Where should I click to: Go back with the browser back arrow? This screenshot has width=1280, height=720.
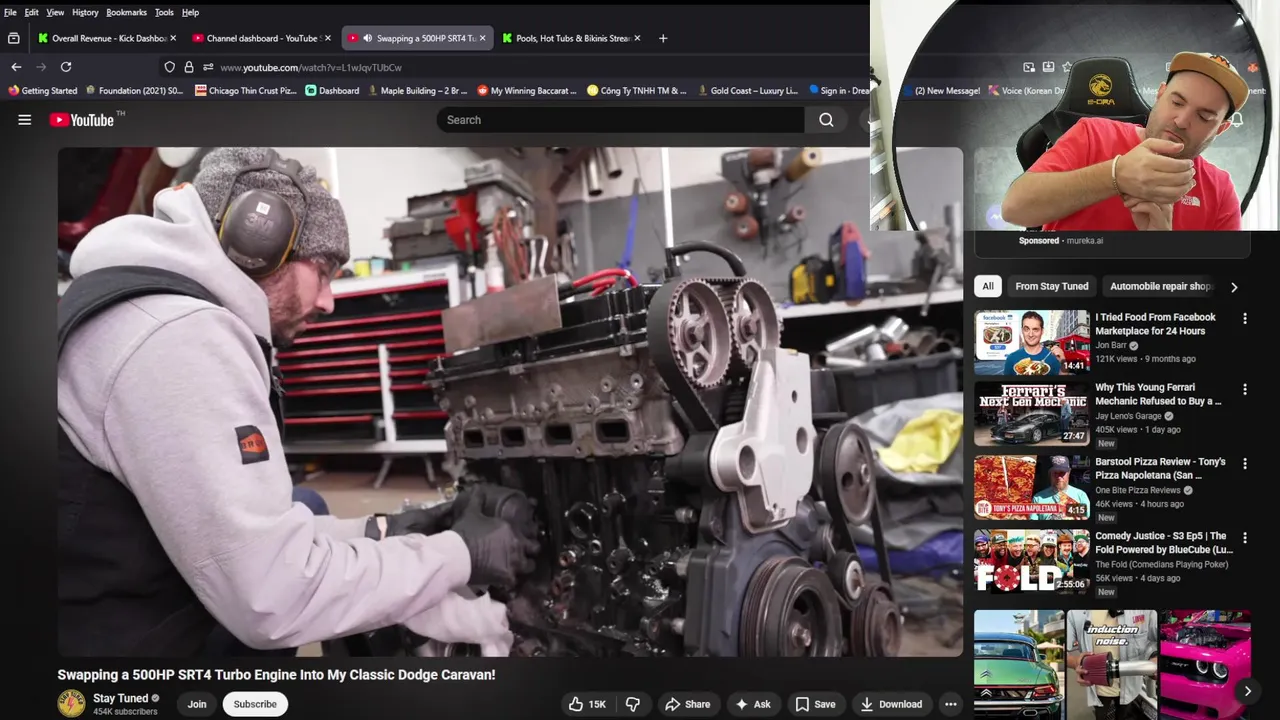tap(16, 67)
